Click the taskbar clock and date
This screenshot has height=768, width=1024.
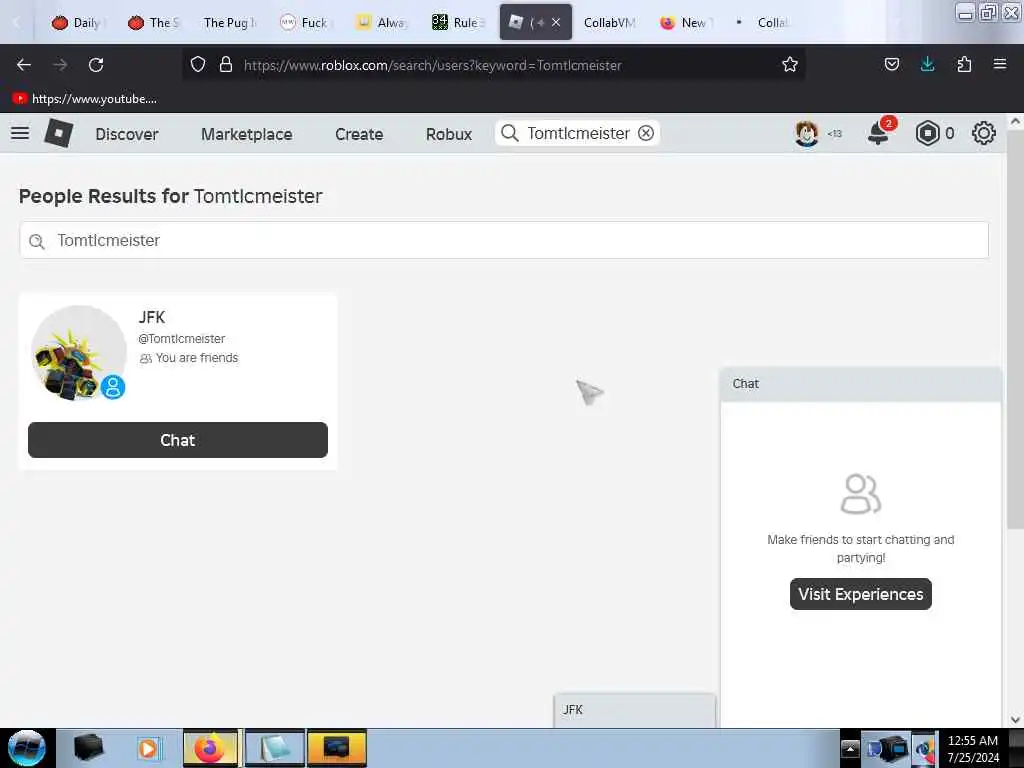(x=972, y=749)
